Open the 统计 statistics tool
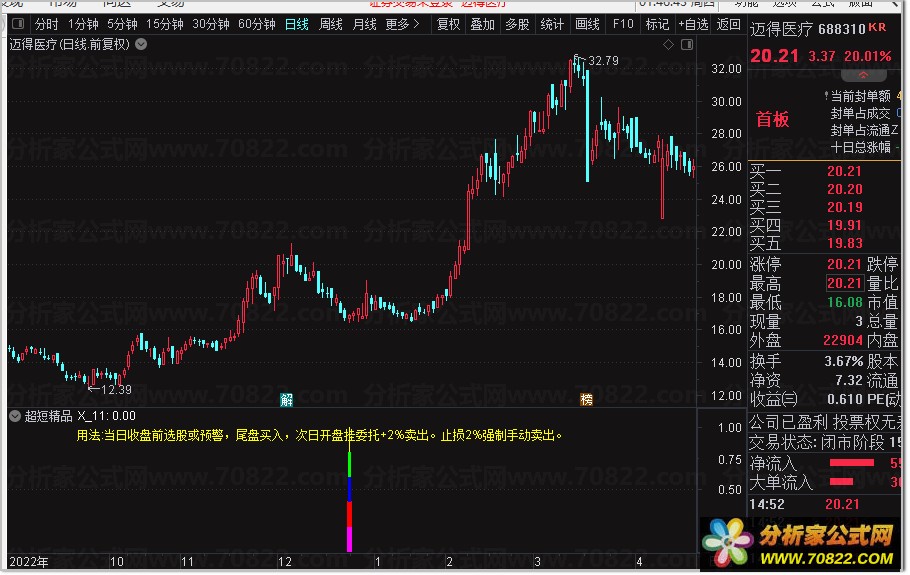 pos(552,24)
